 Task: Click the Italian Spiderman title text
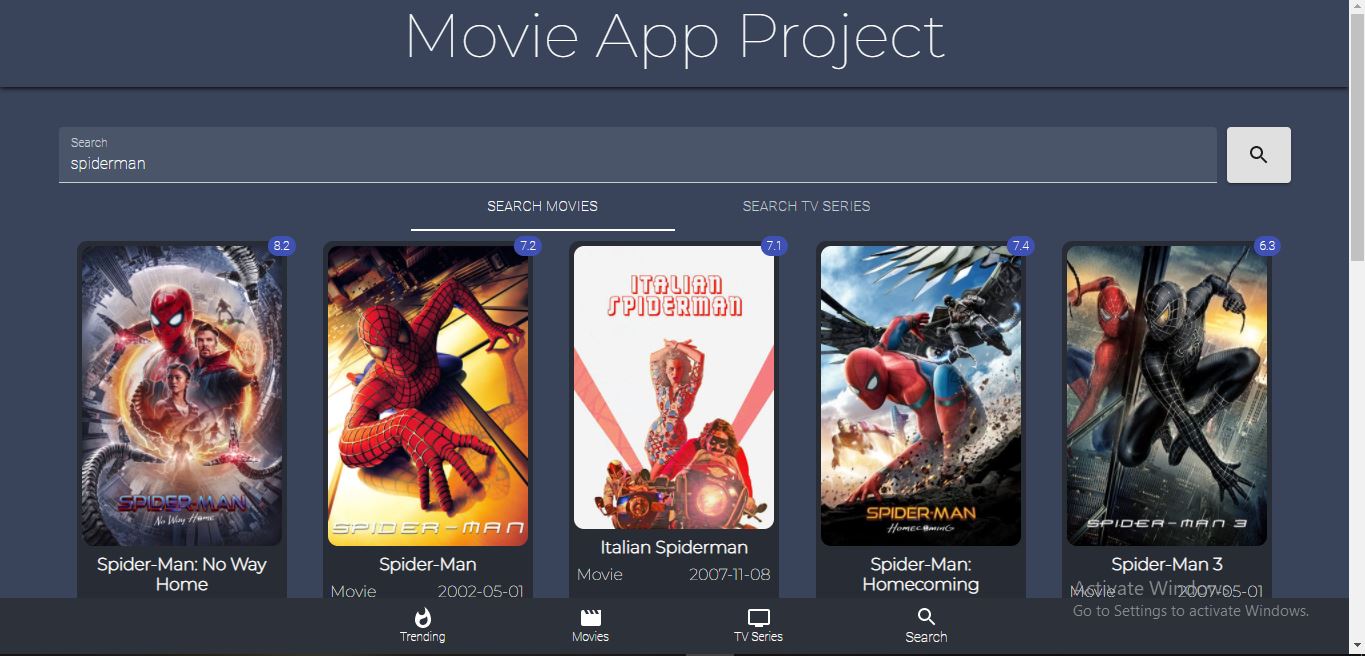click(674, 547)
